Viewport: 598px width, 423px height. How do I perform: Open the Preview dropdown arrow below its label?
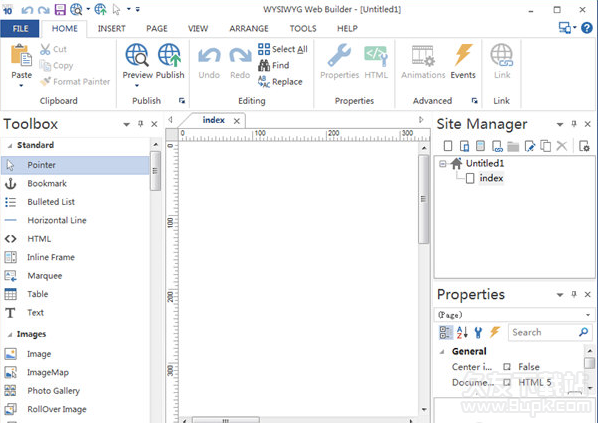click(x=137, y=85)
